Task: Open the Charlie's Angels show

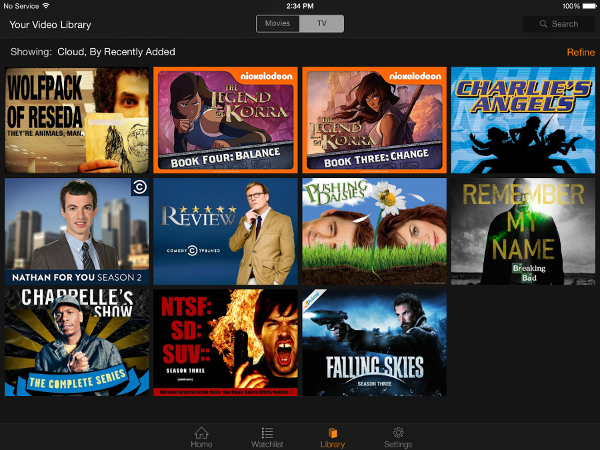Action: pyautogui.click(x=523, y=120)
